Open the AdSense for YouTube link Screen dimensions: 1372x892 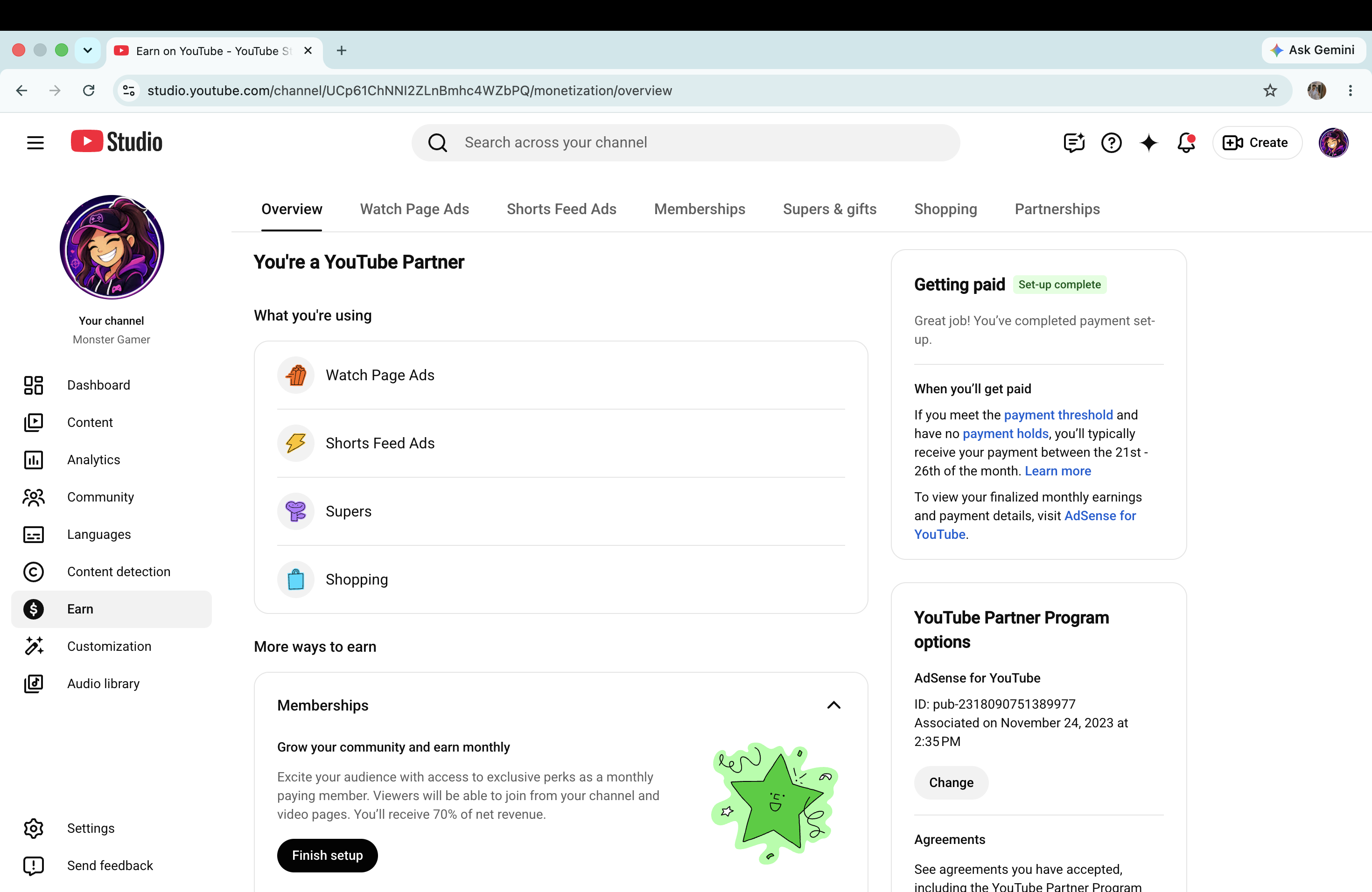[x=1100, y=516]
